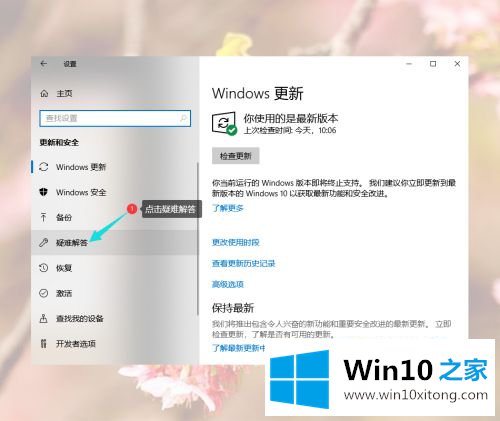Focus the 查找设置 search field

(x=115, y=118)
